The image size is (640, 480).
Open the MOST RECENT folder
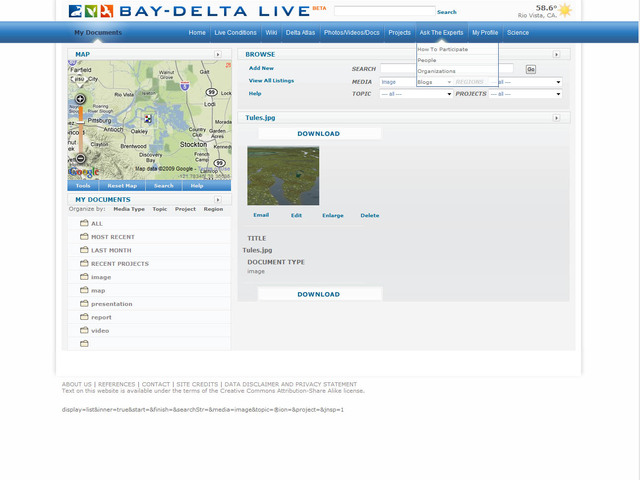[113, 237]
